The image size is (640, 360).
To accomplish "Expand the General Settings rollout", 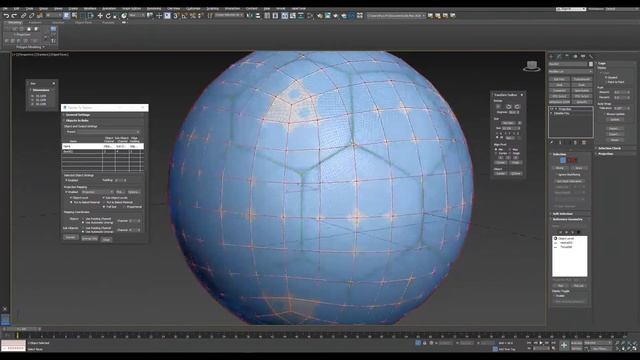I will pos(103,115).
